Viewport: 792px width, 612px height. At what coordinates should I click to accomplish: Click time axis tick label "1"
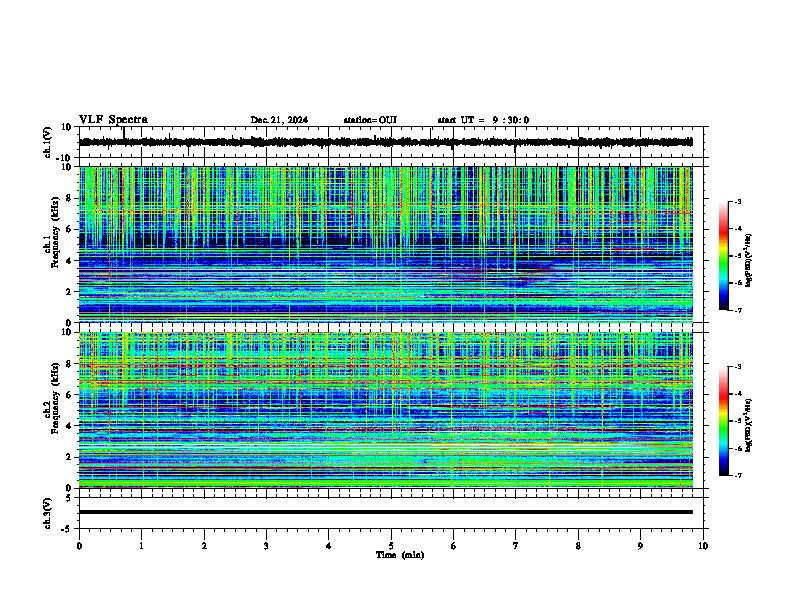[142, 546]
